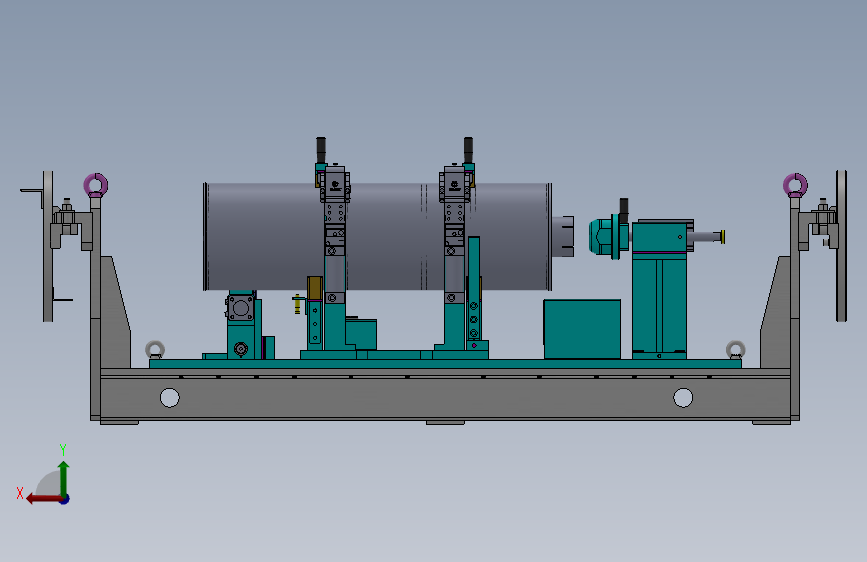
Task: Click the blue Z axis dot on the triad
Action: [x=65, y=499]
